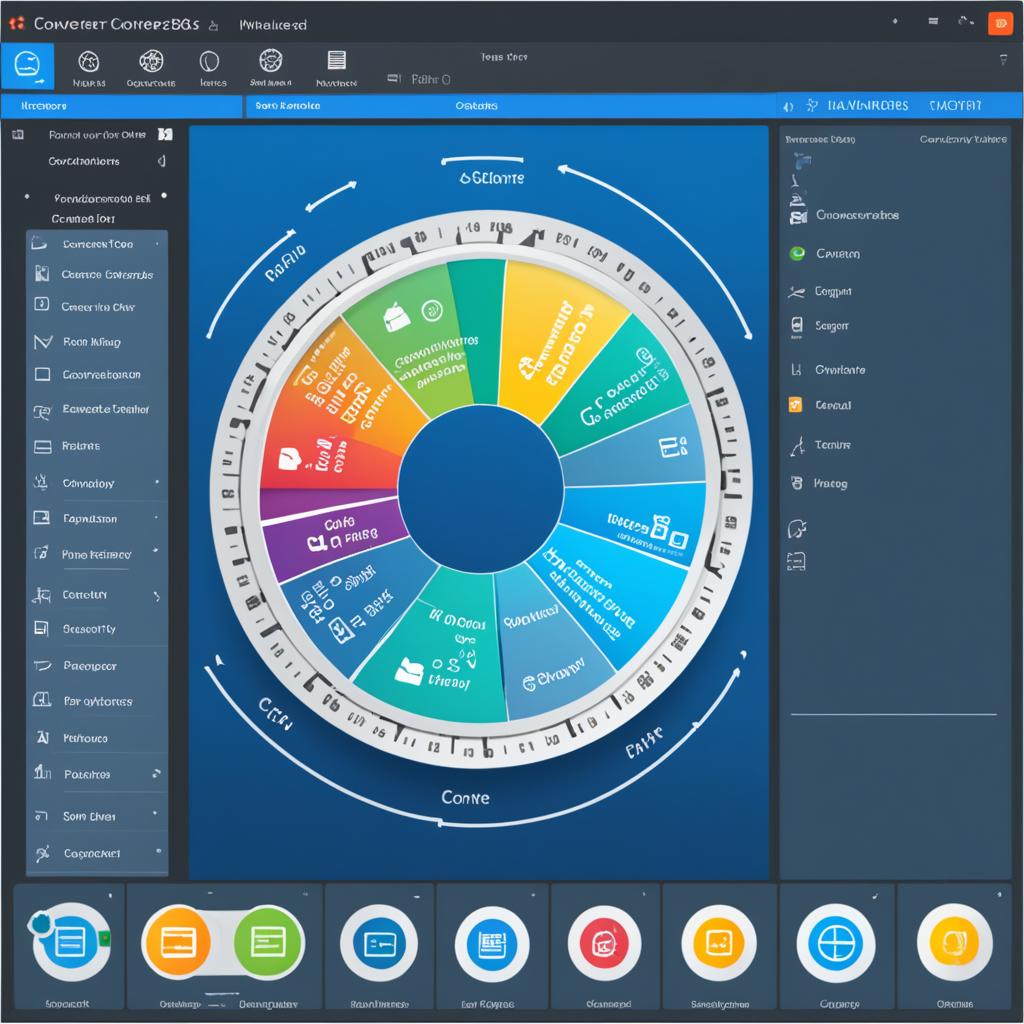
Task: Click the lined document icon in top toolbar
Action: (x=336, y=61)
